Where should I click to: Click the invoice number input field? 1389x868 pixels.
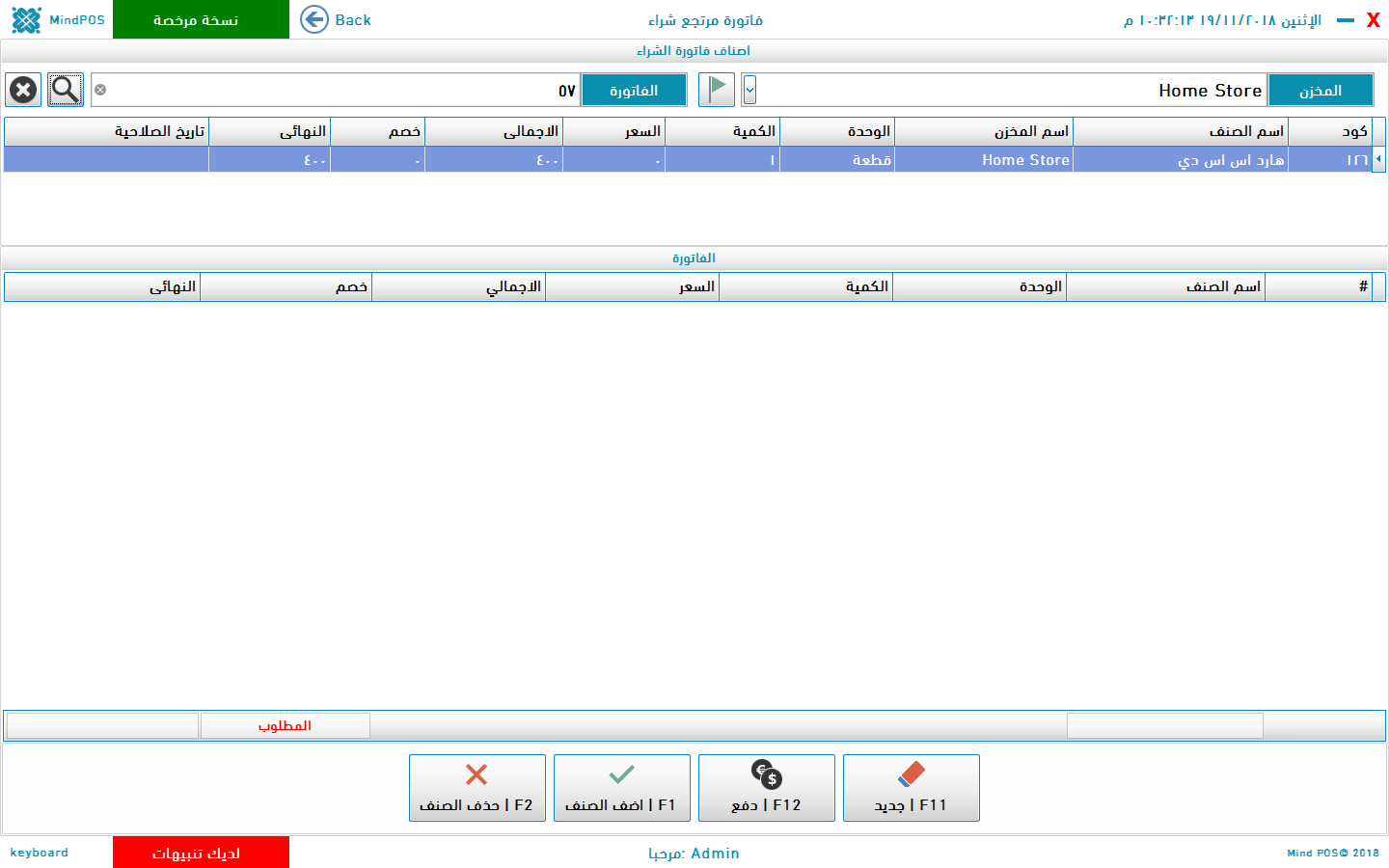[x=338, y=90]
